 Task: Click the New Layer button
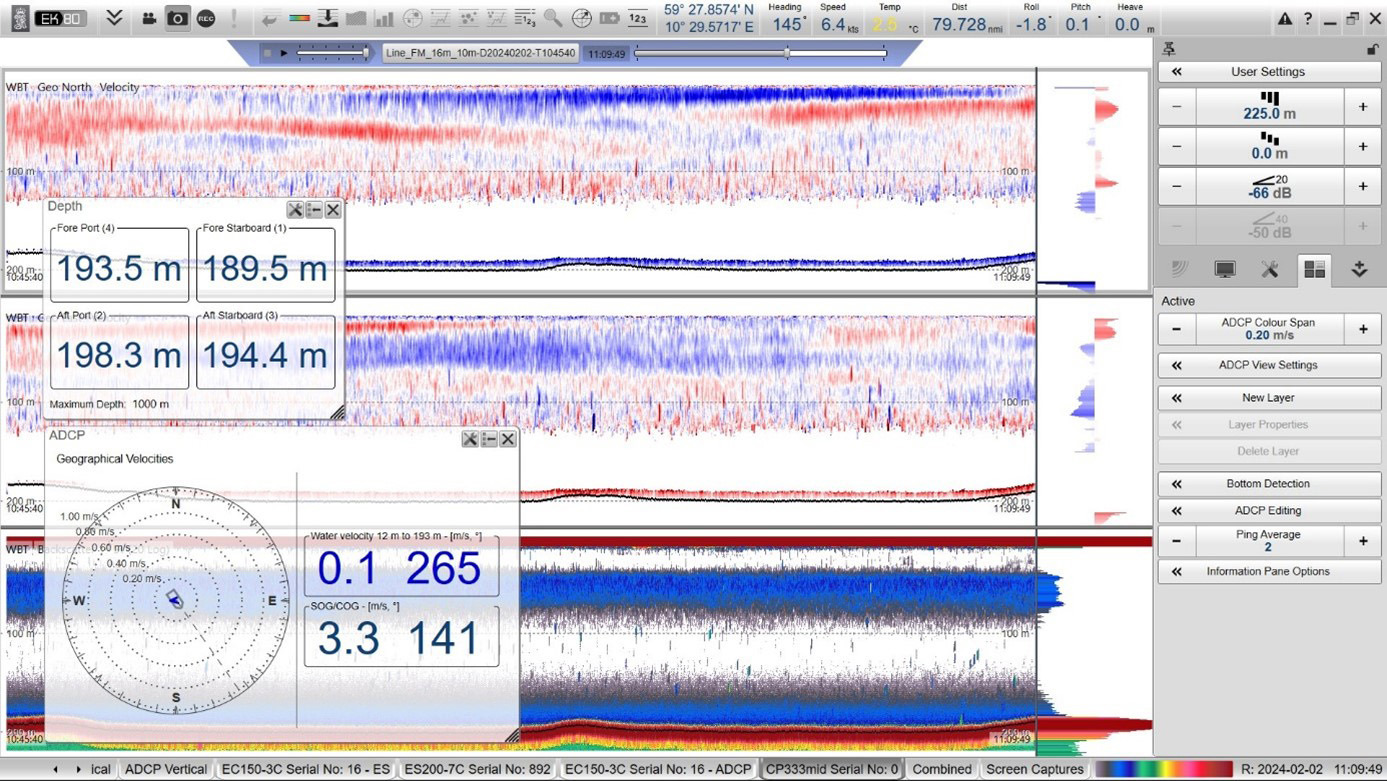[1268, 398]
